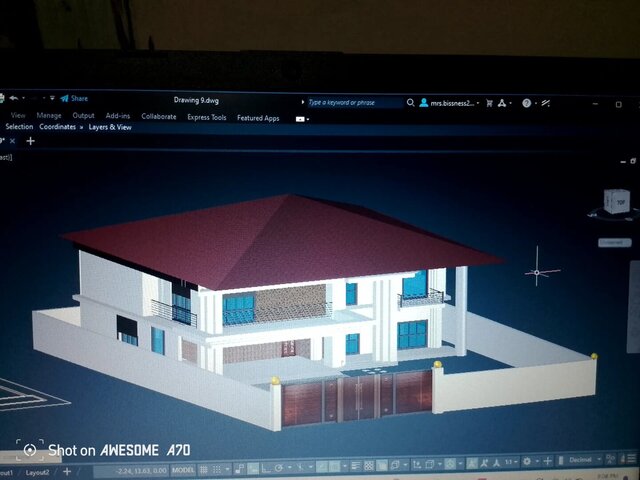Click the Share button
The height and width of the screenshot is (480, 640).
(x=74, y=98)
